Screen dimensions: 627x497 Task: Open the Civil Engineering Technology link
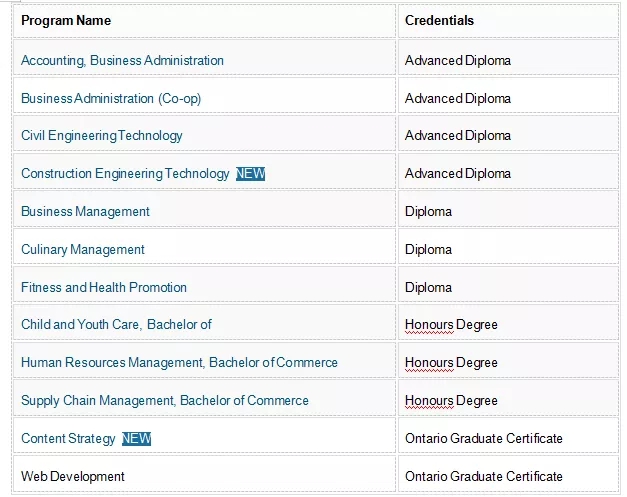pos(102,135)
